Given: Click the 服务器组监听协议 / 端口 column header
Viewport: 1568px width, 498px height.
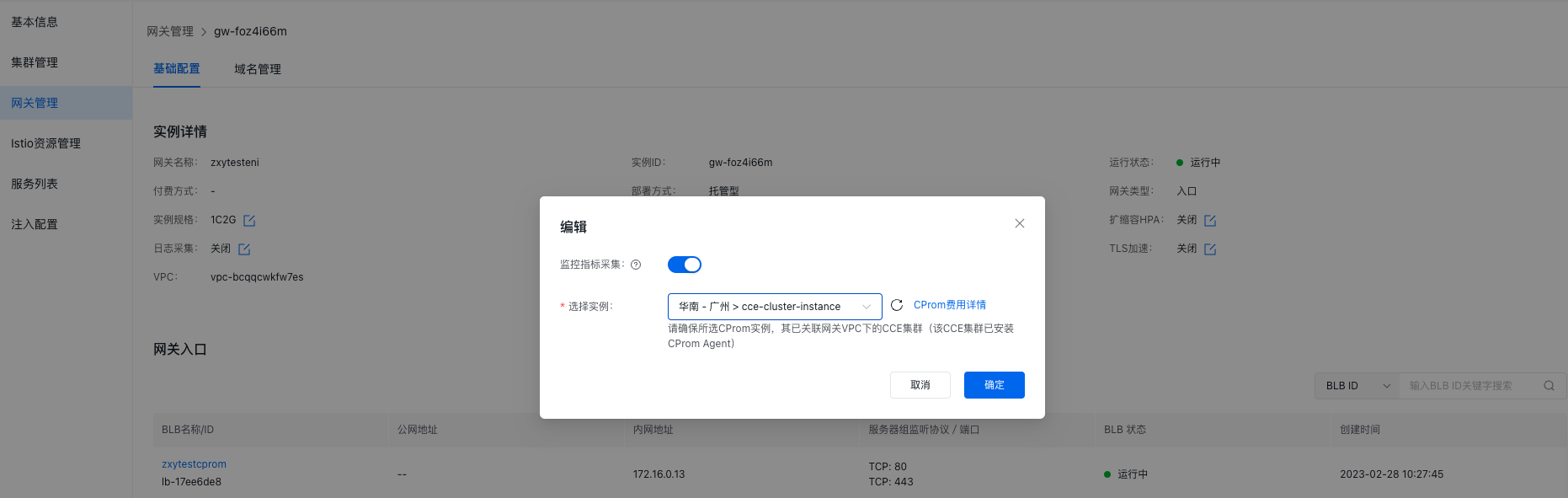Looking at the screenshot, I should [x=924, y=430].
